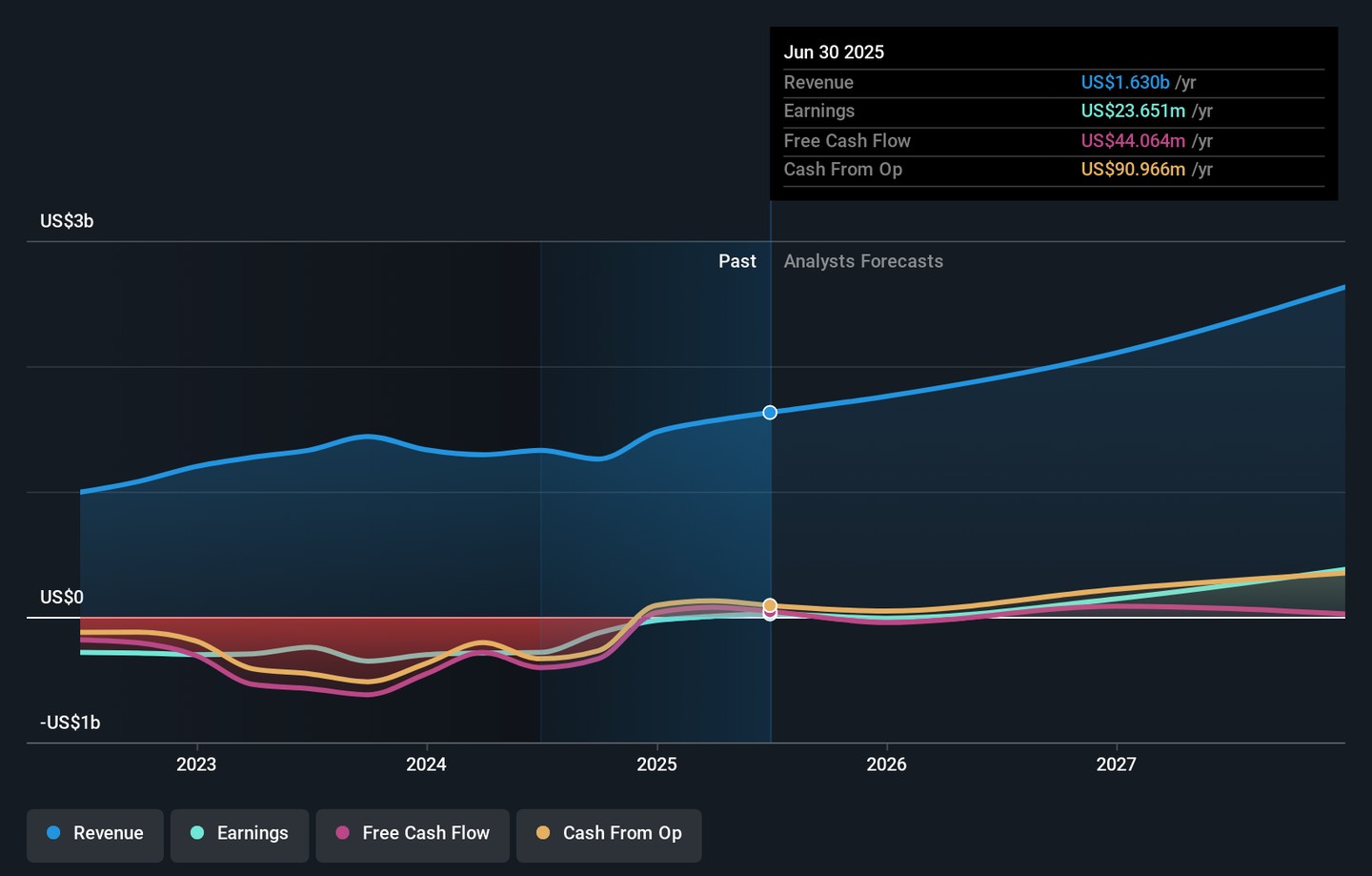Click the 2023 x-axis label
The height and width of the screenshot is (876, 1372).
(x=196, y=764)
